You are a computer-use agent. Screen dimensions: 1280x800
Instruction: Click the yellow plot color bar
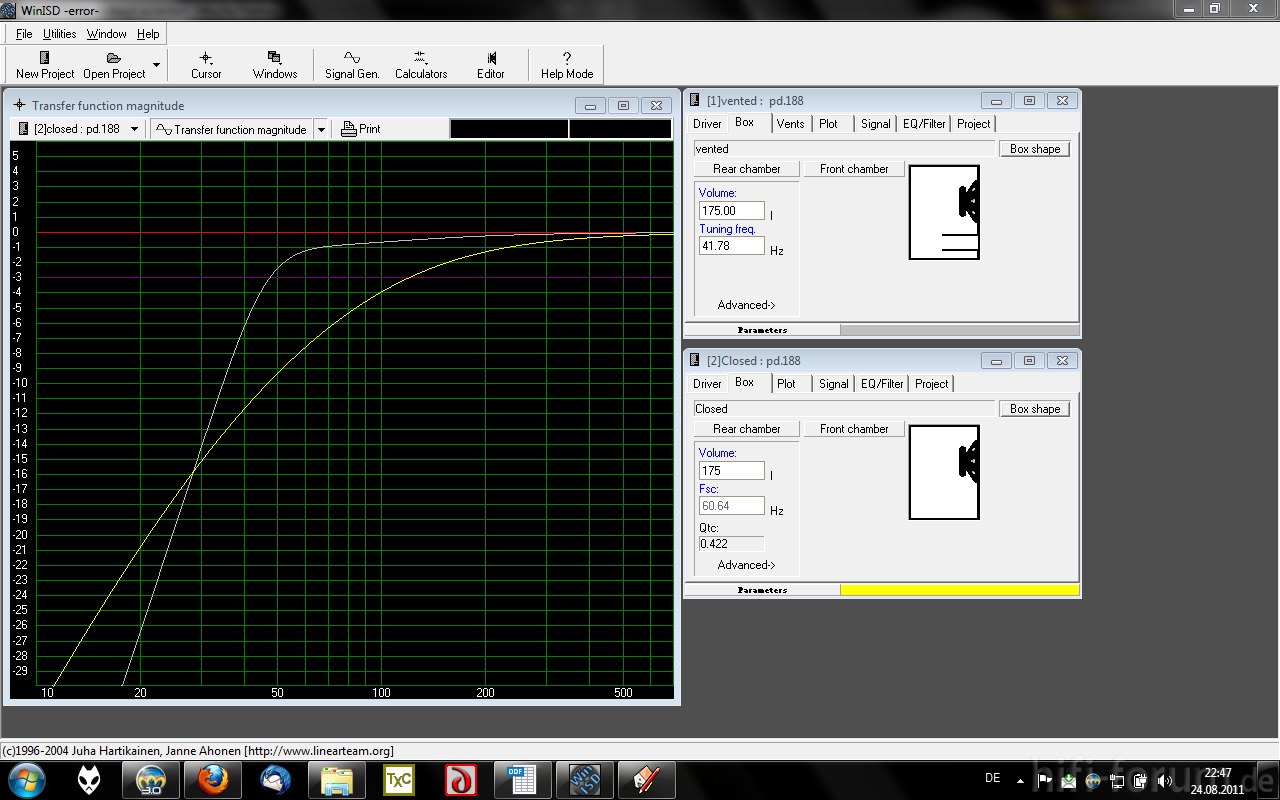coord(959,590)
